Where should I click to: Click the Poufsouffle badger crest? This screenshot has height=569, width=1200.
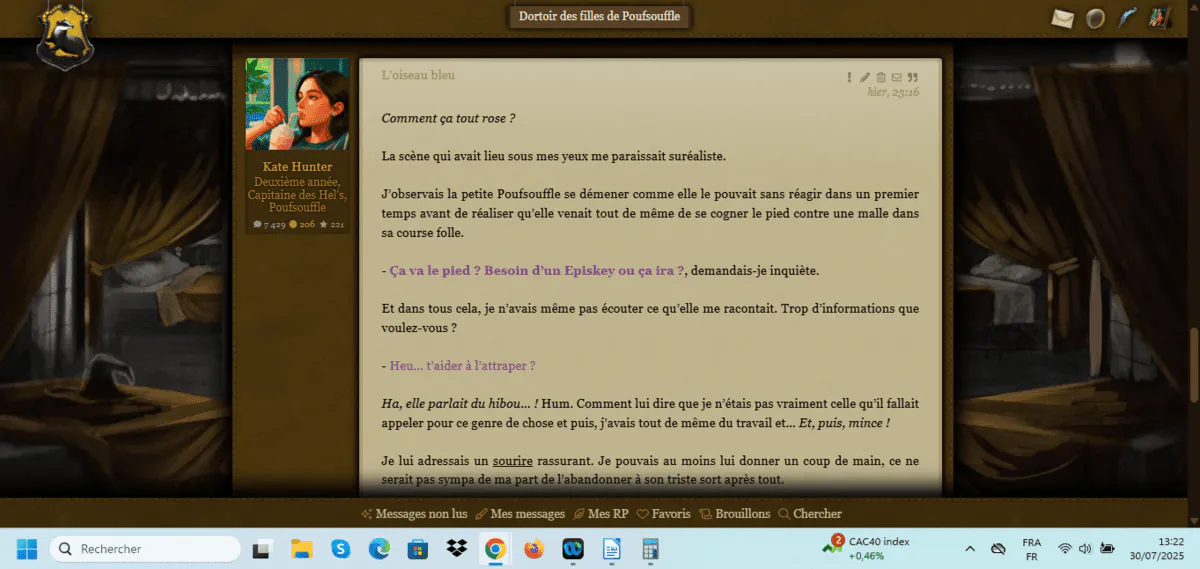[x=65, y=36]
